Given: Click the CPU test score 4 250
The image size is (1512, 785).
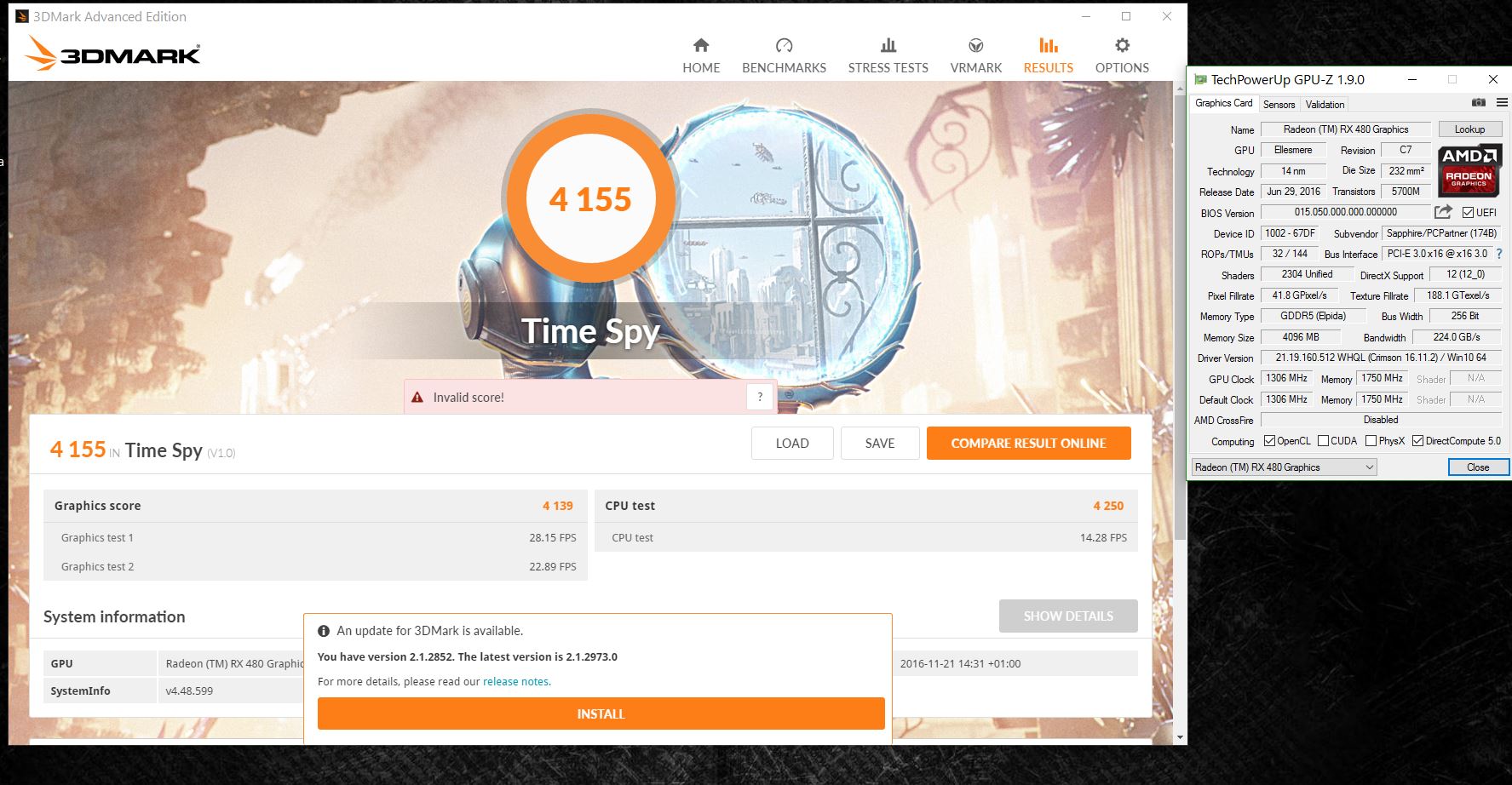Looking at the screenshot, I should [1108, 506].
